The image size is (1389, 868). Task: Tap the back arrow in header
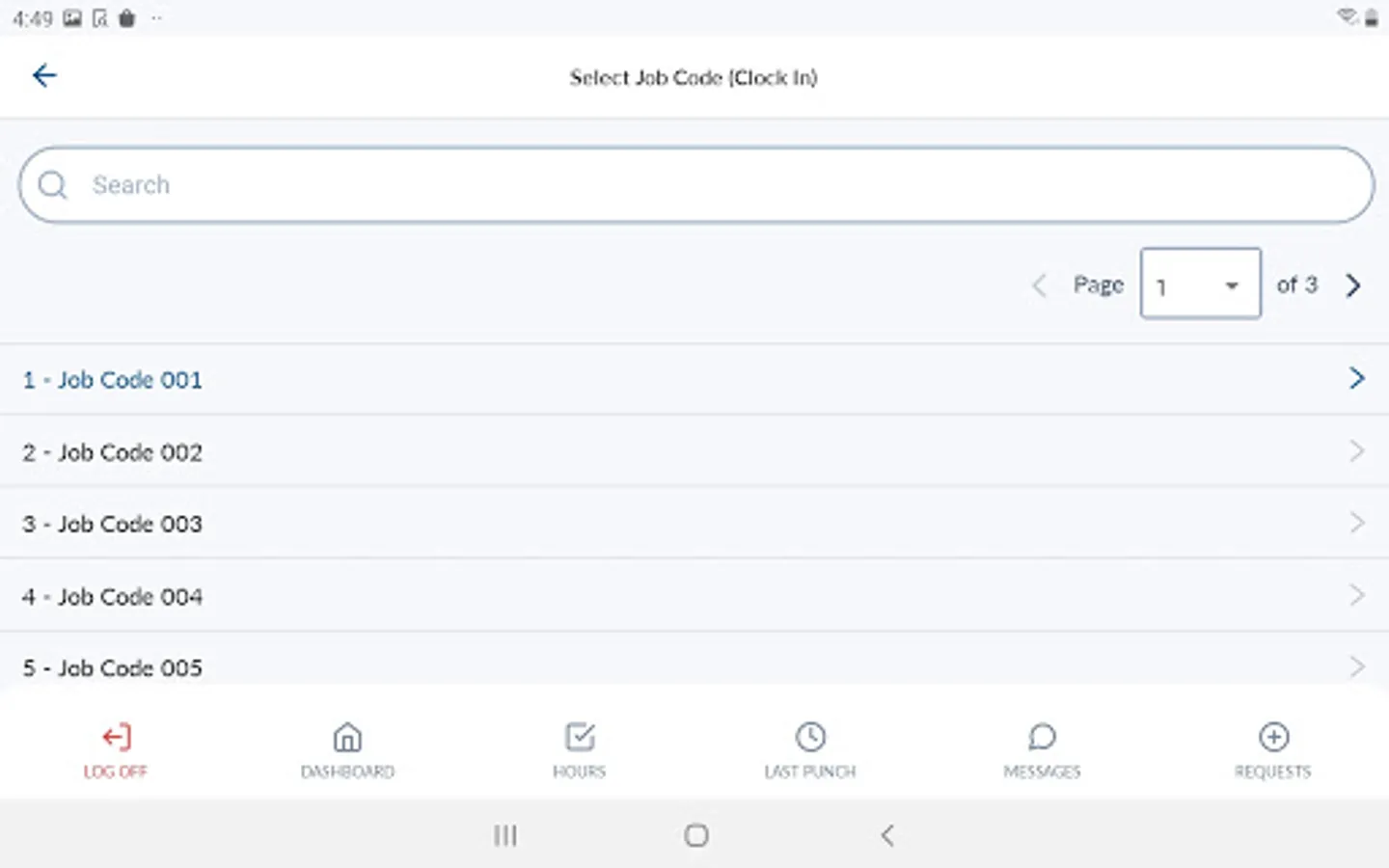point(44,75)
